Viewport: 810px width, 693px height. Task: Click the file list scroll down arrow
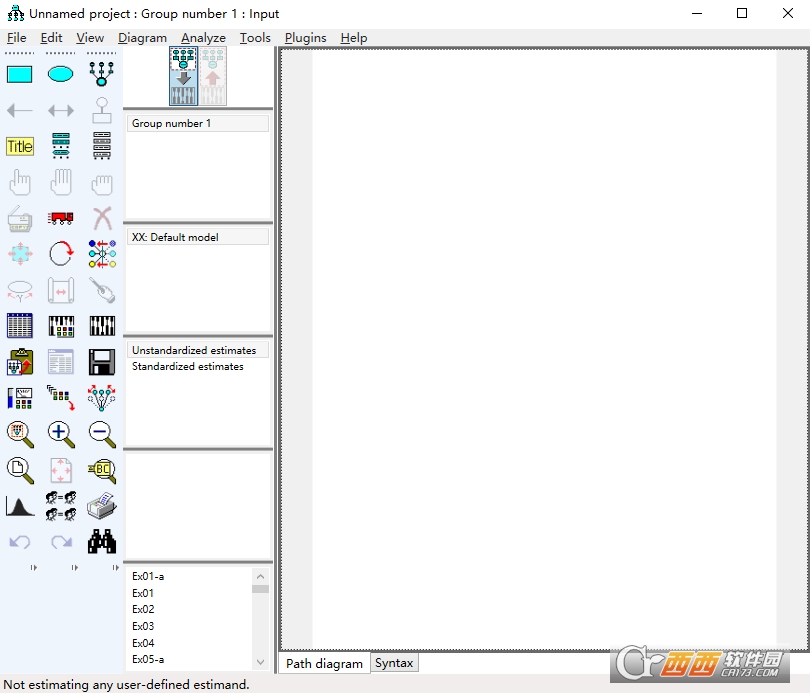pos(260,662)
